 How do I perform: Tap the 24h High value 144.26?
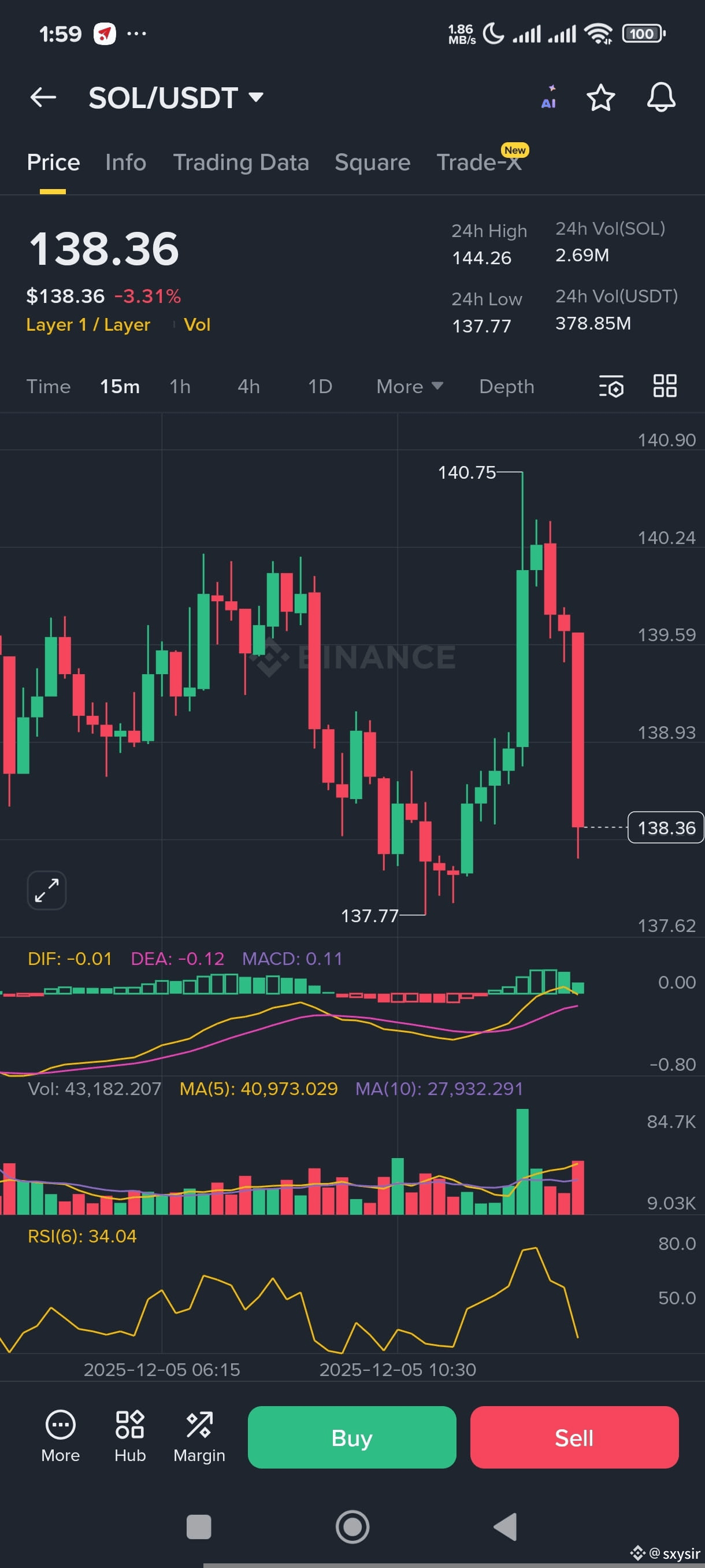(482, 257)
